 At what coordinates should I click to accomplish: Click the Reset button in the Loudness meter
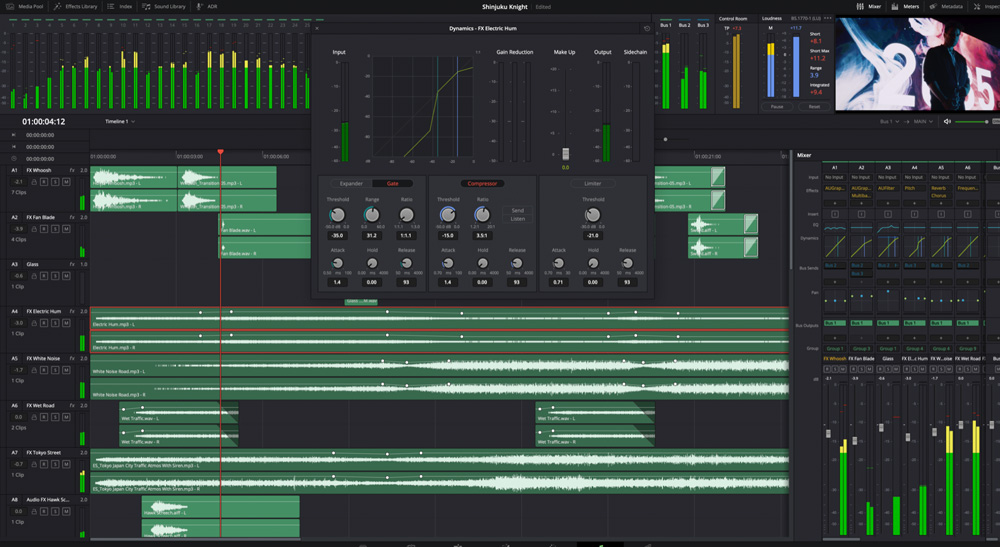pos(814,106)
